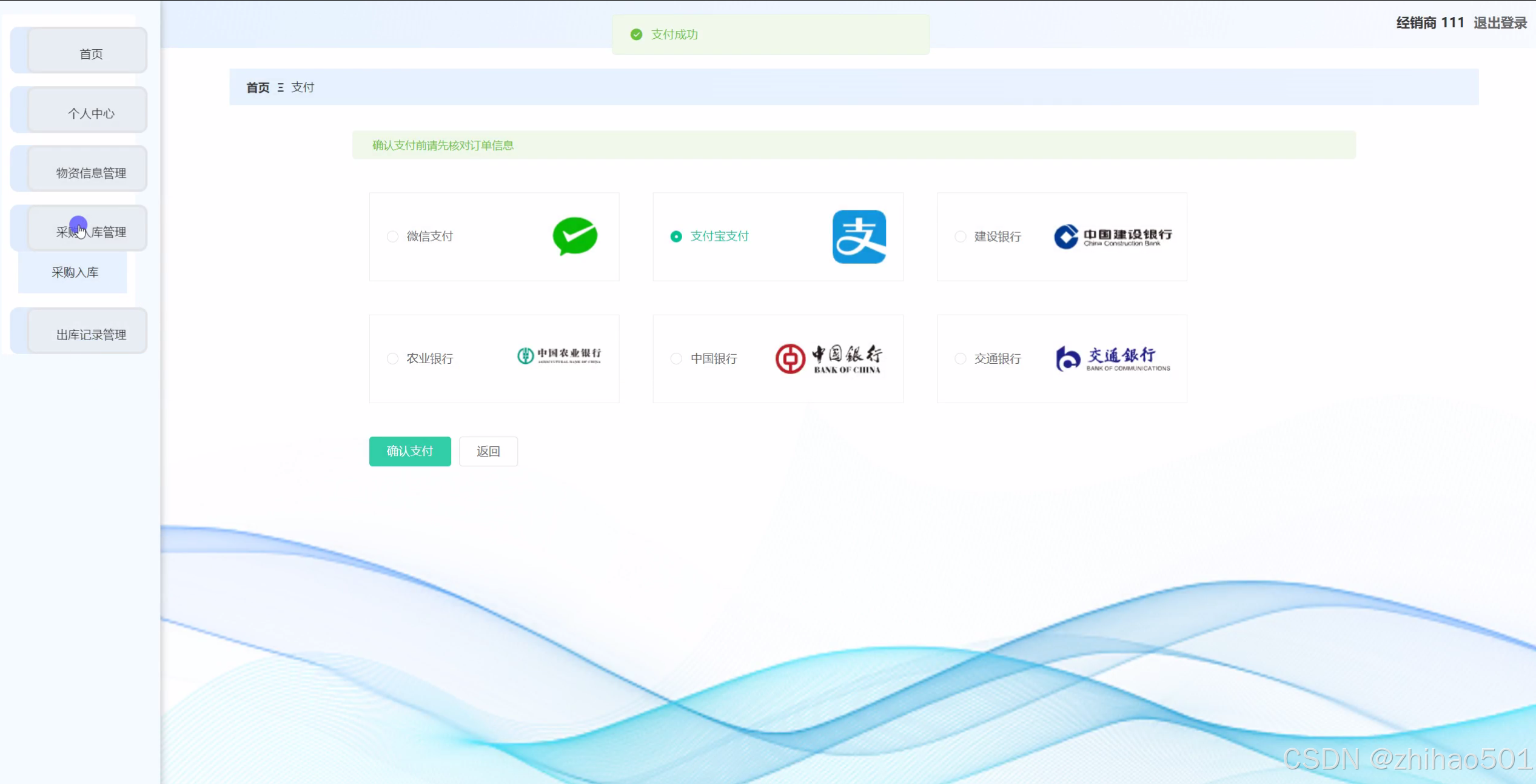Click the China Construction Bank logo
The width and height of the screenshot is (1536, 784).
[x=1113, y=236]
